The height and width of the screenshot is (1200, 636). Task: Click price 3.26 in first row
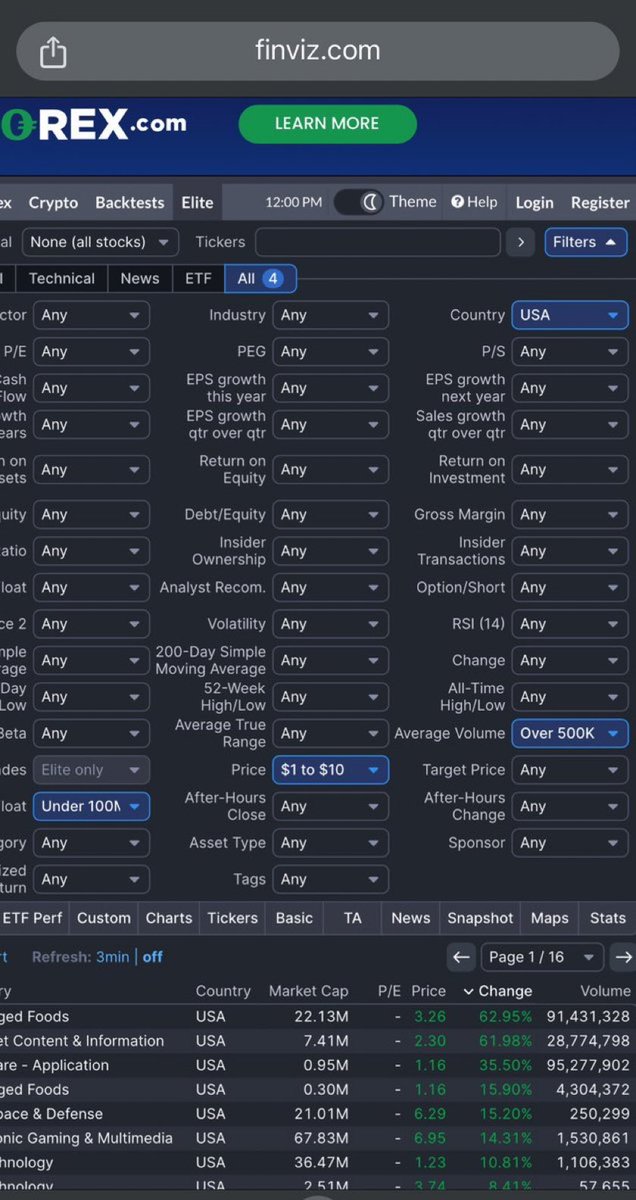[430, 1017]
